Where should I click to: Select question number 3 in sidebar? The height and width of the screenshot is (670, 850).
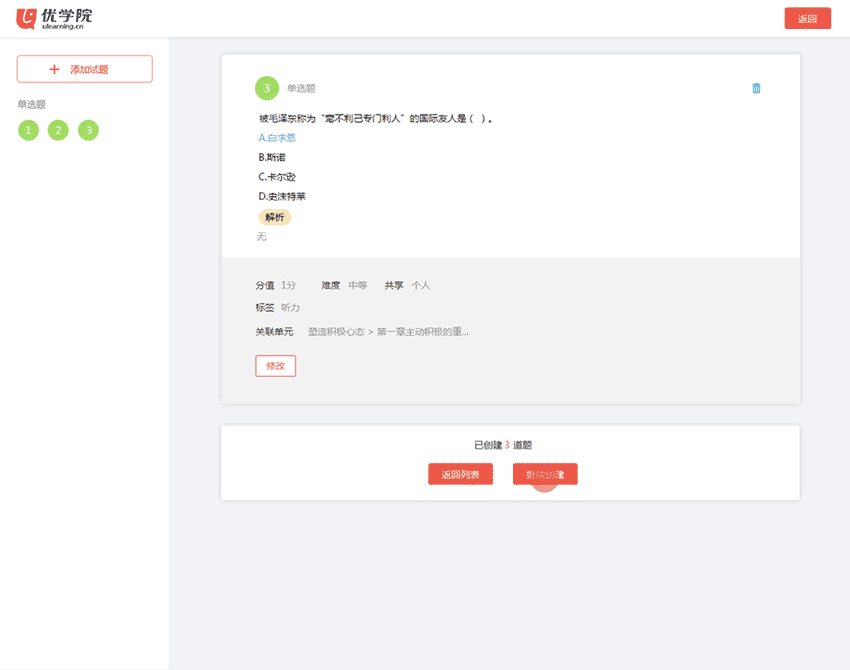pyautogui.click(x=88, y=130)
